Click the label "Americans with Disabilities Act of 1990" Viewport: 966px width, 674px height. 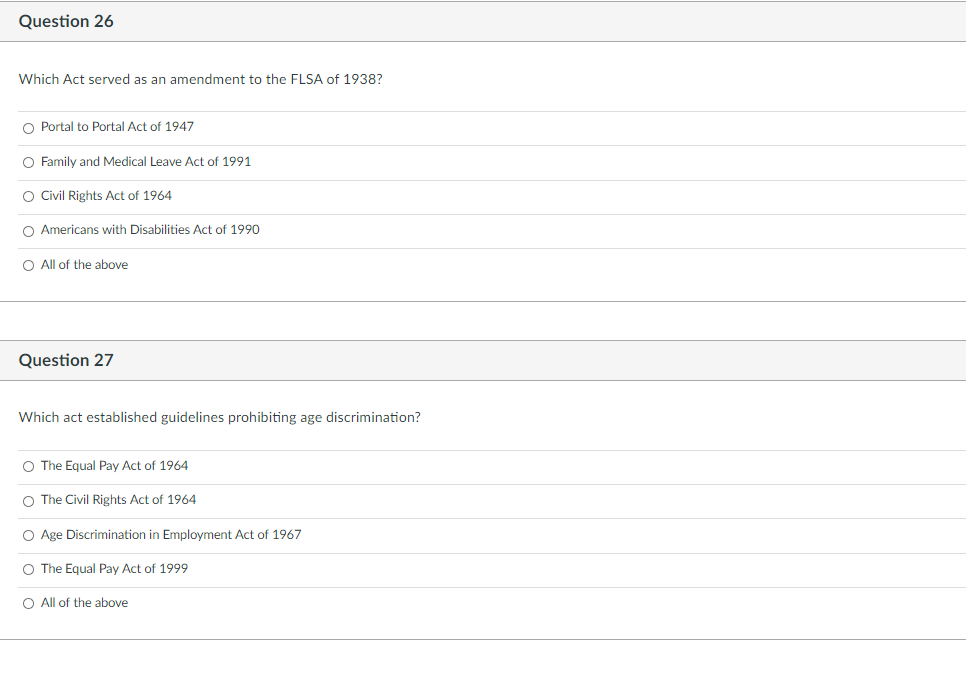pyautogui.click(x=149, y=230)
